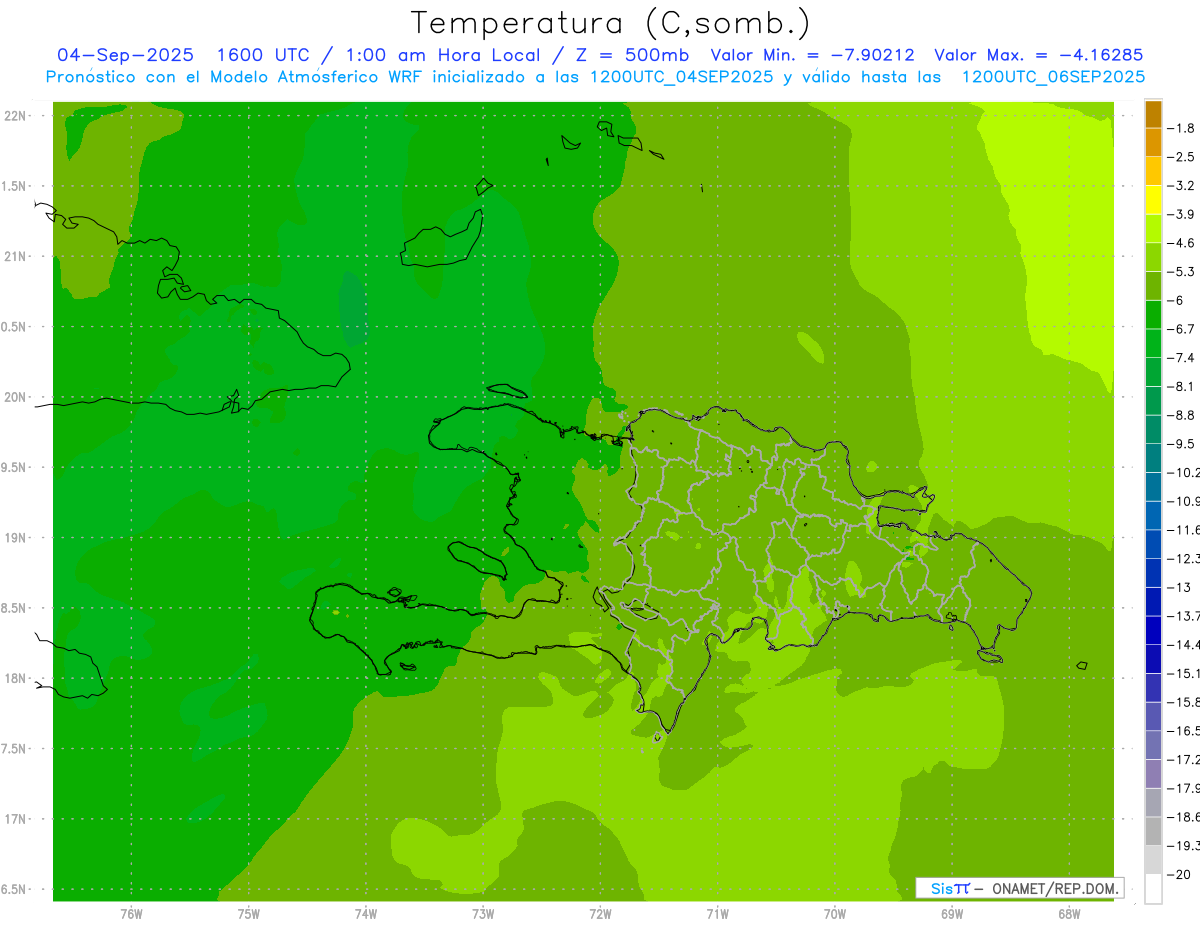Click the '-7.4' colorbar value
Viewport: 1200px width, 927px height.
(1182, 358)
